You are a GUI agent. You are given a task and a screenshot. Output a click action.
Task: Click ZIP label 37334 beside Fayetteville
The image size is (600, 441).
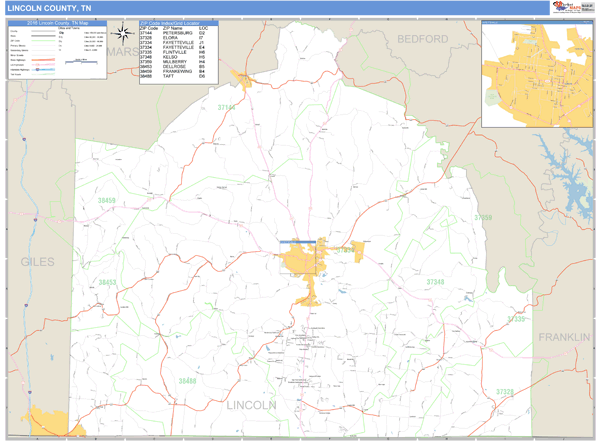tap(345, 250)
